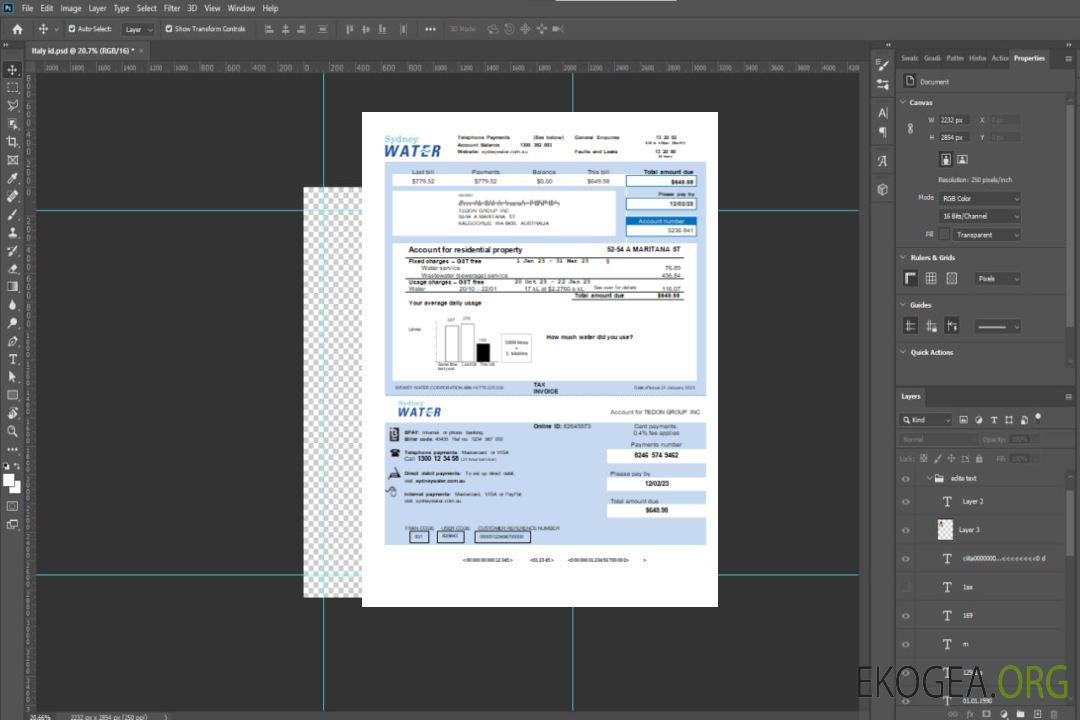Screen dimensions: 1080x720
Task: Expand the Quick Actions section
Action: pos(902,352)
